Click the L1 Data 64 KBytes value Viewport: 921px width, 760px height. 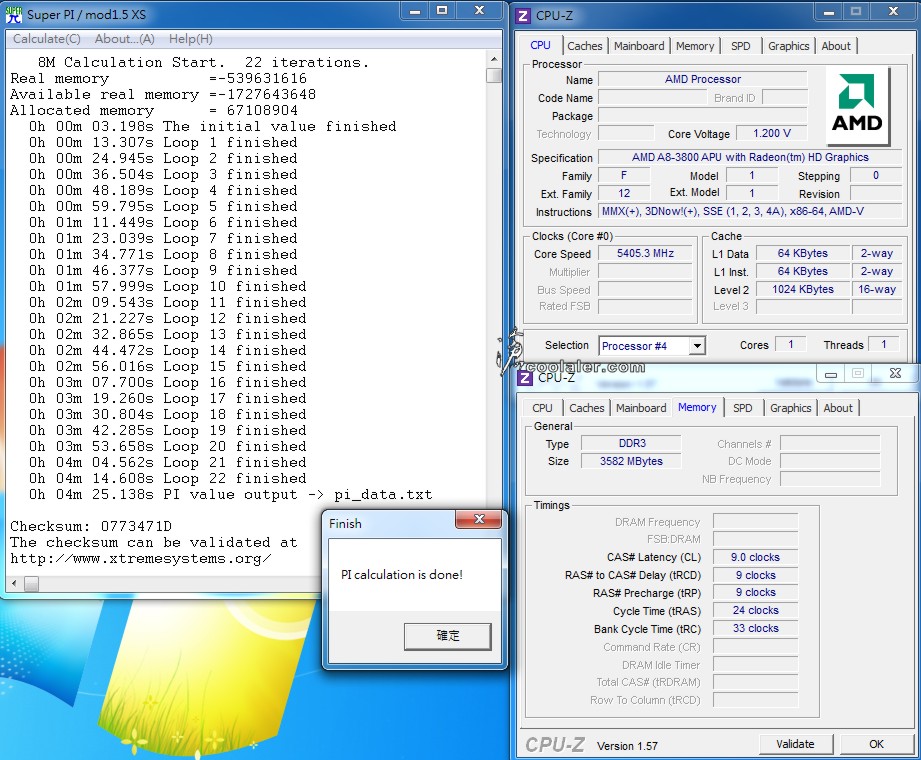point(802,253)
